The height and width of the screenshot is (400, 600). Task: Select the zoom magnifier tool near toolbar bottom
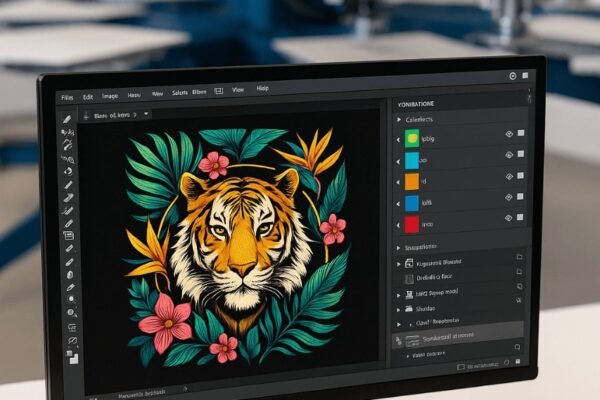pos(72,313)
